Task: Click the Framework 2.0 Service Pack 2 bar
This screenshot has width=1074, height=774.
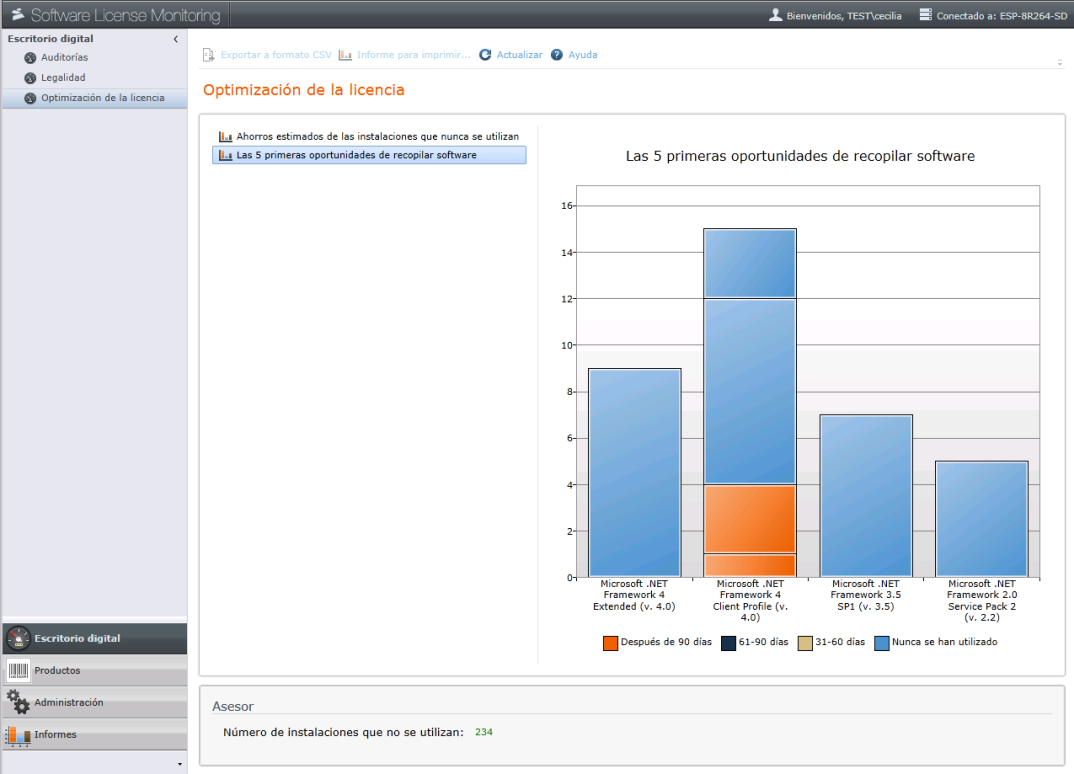Action: [x=982, y=519]
